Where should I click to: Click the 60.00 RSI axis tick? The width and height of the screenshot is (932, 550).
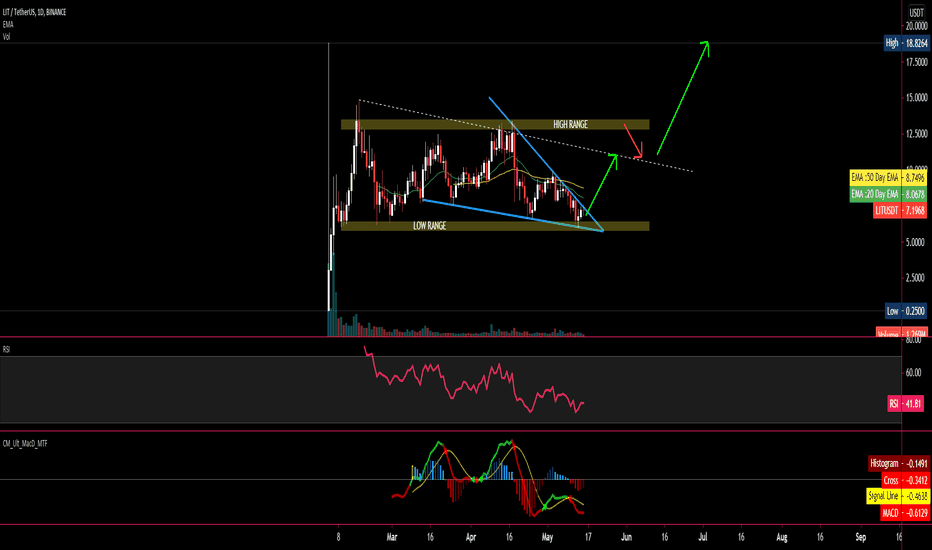pyautogui.click(x=913, y=373)
